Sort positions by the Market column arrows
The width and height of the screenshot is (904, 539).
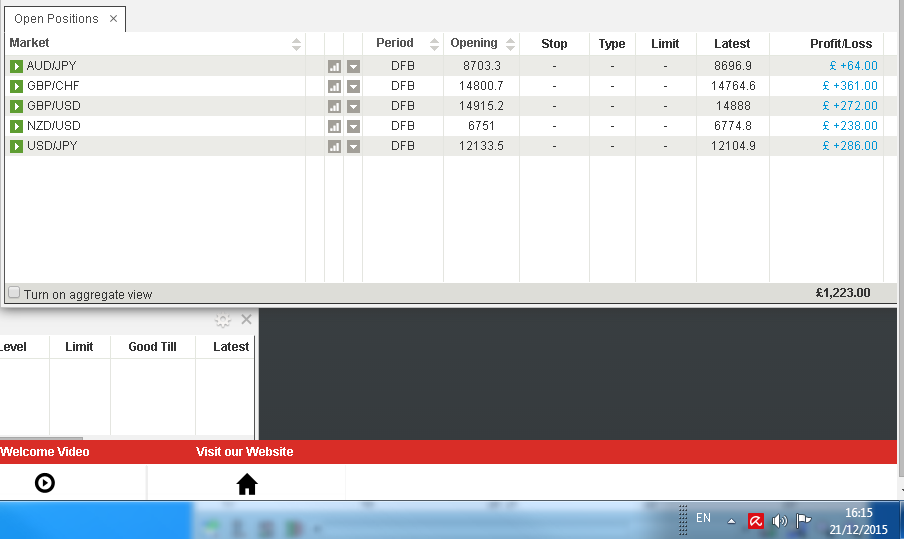296,44
